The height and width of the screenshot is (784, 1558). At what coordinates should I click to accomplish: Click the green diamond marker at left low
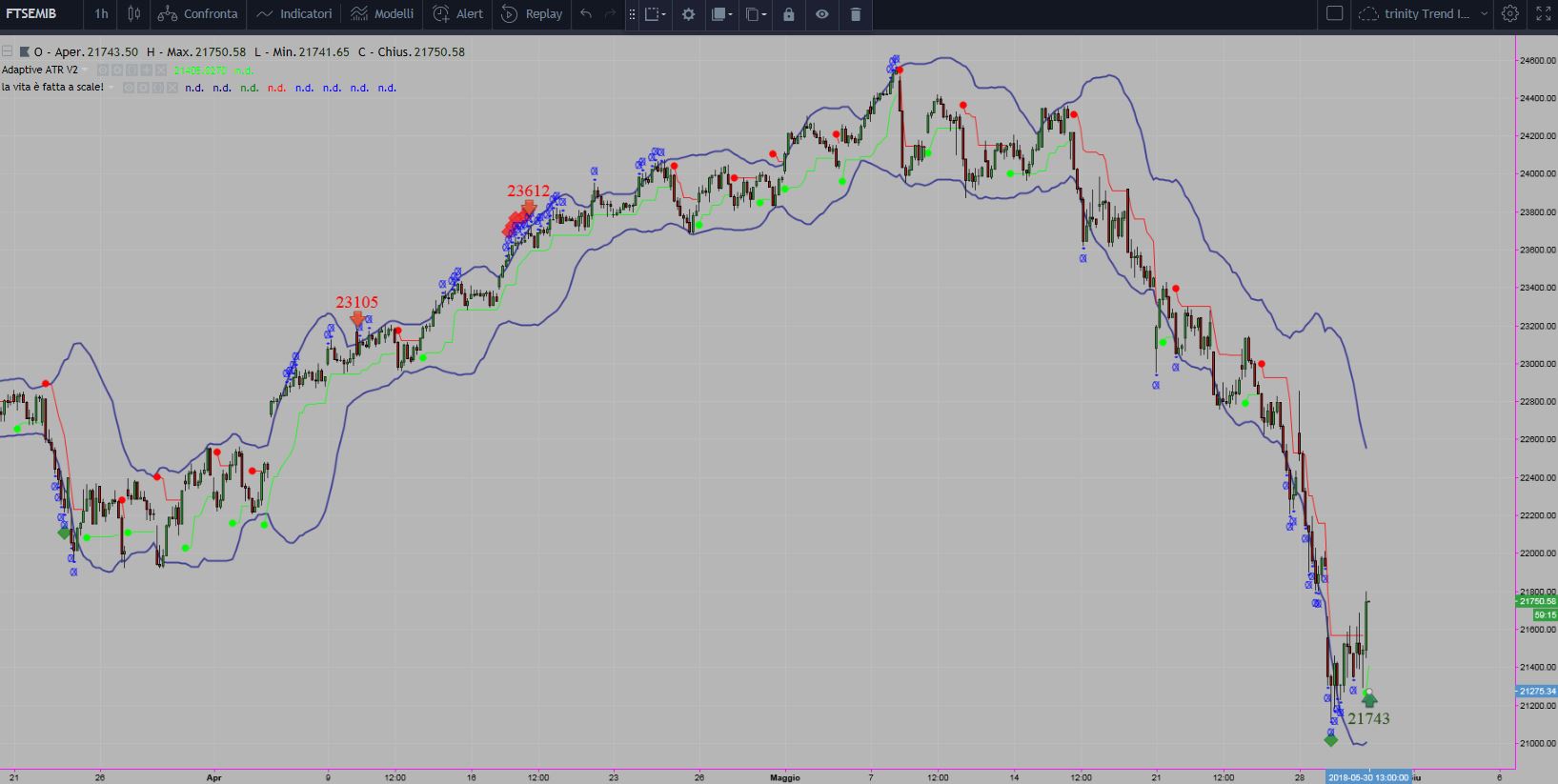64,533
